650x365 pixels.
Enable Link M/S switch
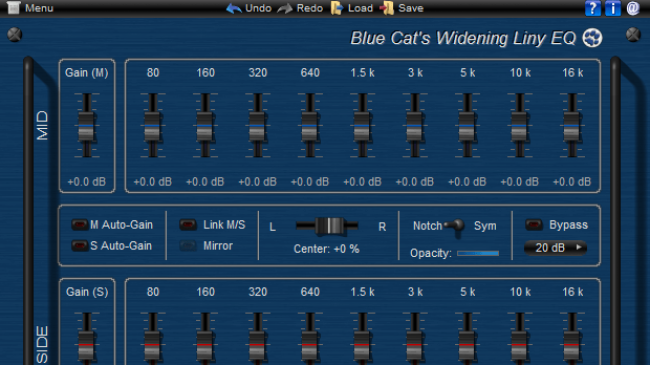coord(188,225)
